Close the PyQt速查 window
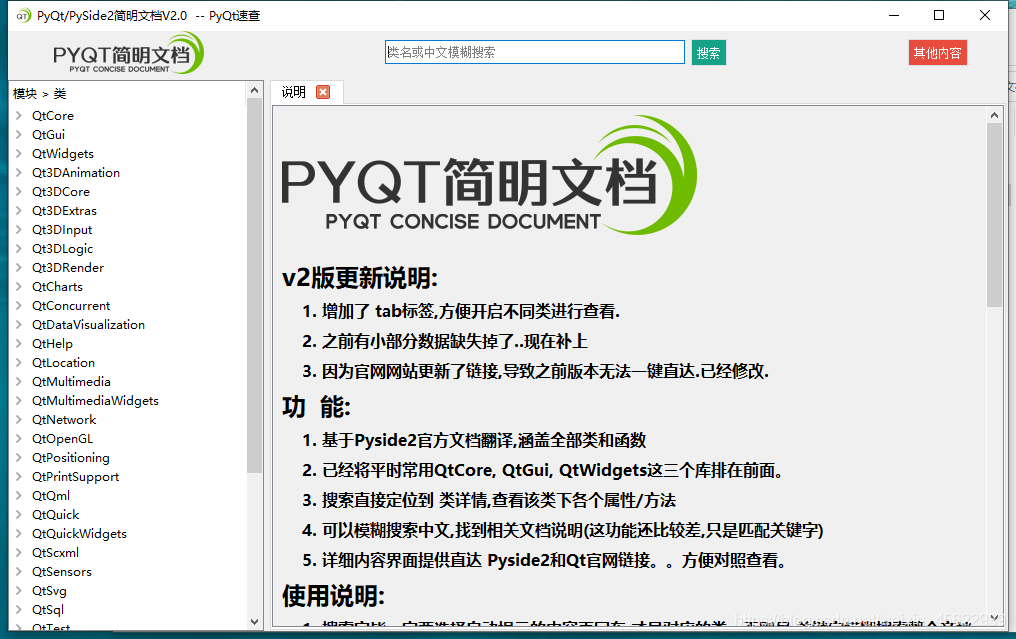The width and height of the screenshot is (1016, 639). [984, 16]
